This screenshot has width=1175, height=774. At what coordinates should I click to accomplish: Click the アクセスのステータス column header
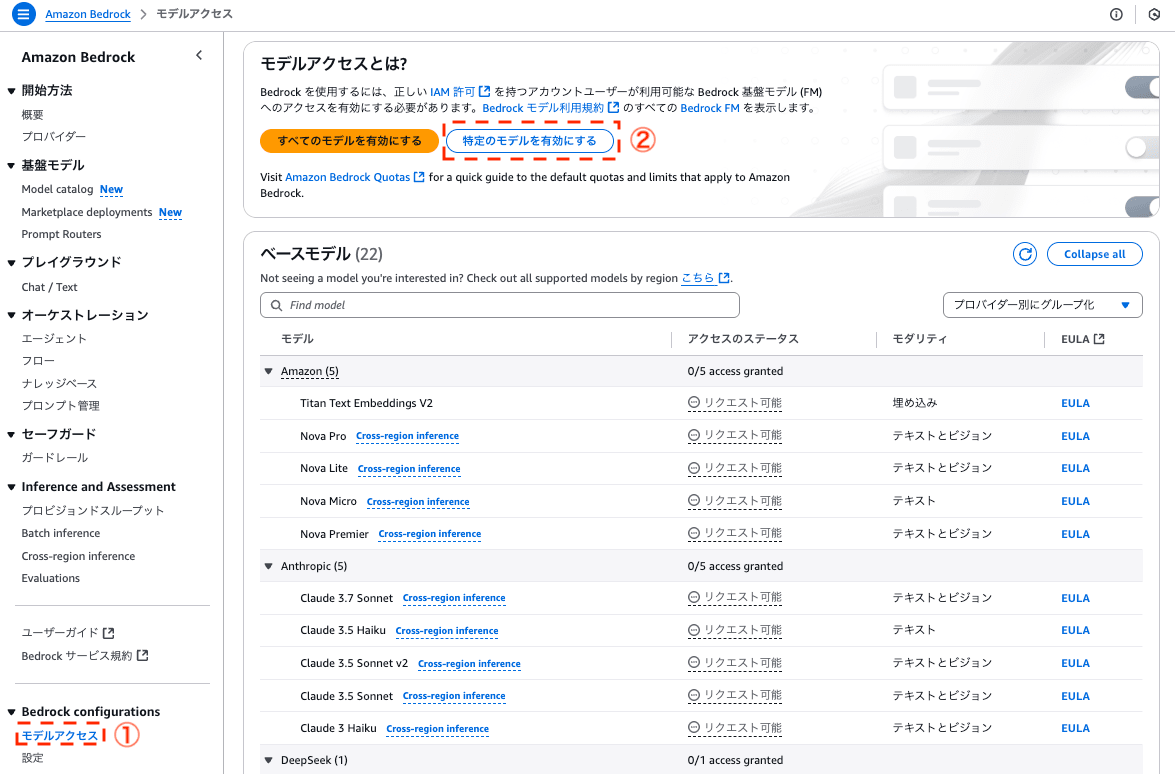pyautogui.click(x=743, y=339)
